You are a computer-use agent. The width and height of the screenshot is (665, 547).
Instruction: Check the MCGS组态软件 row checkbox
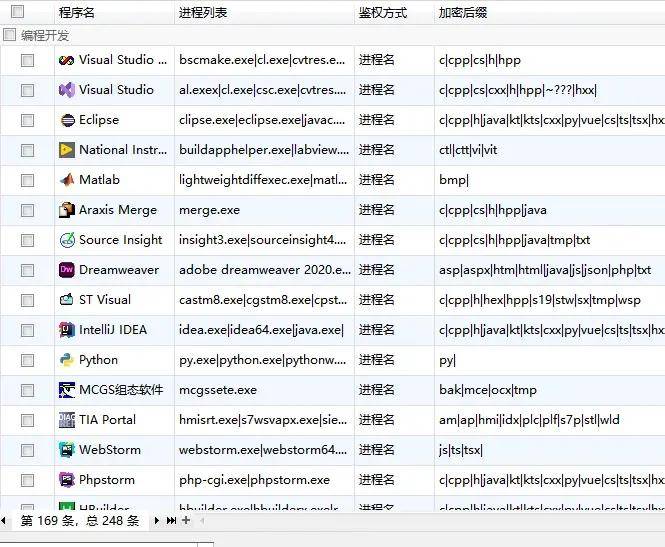pyautogui.click(x=28, y=390)
